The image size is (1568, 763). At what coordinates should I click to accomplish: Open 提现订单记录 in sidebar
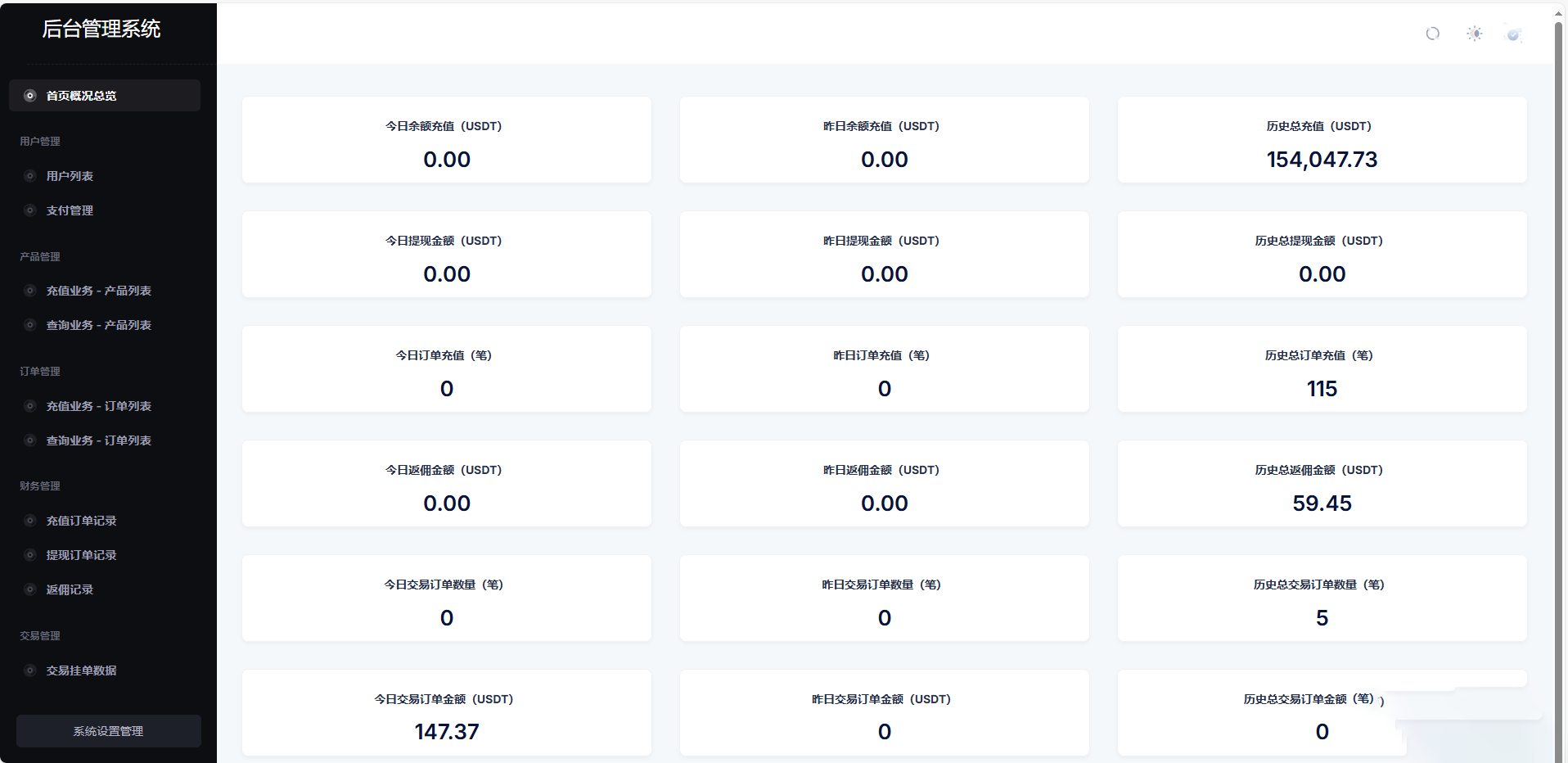pos(81,555)
